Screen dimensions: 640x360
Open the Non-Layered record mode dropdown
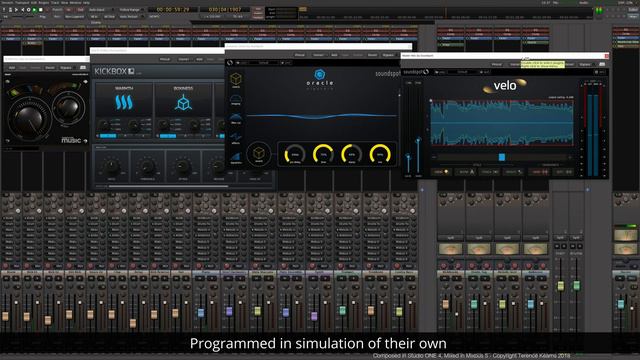coord(75,16)
